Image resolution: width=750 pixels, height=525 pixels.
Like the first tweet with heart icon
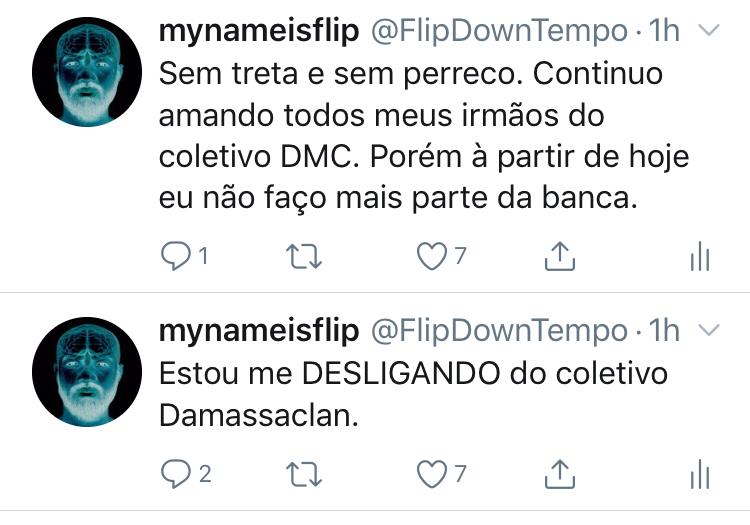[x=431, y=256]
